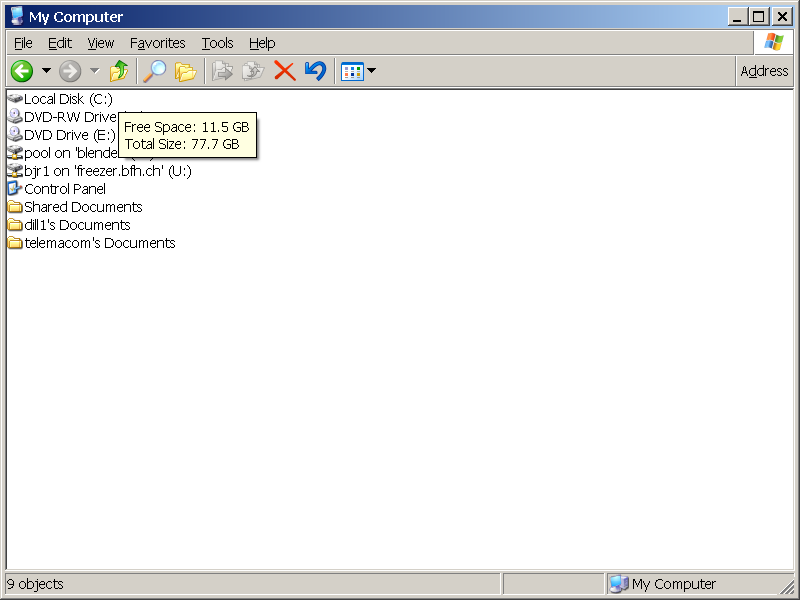Select the pool on 'blender' label
Viewport: 800px width, 600px height.
(71, 153)
